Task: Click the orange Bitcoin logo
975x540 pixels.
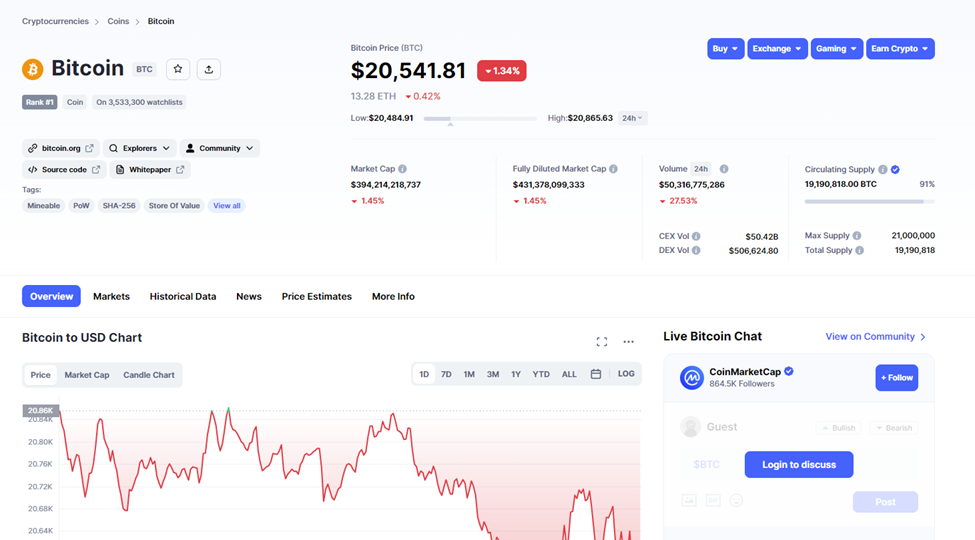Action: tap(33, 69)
